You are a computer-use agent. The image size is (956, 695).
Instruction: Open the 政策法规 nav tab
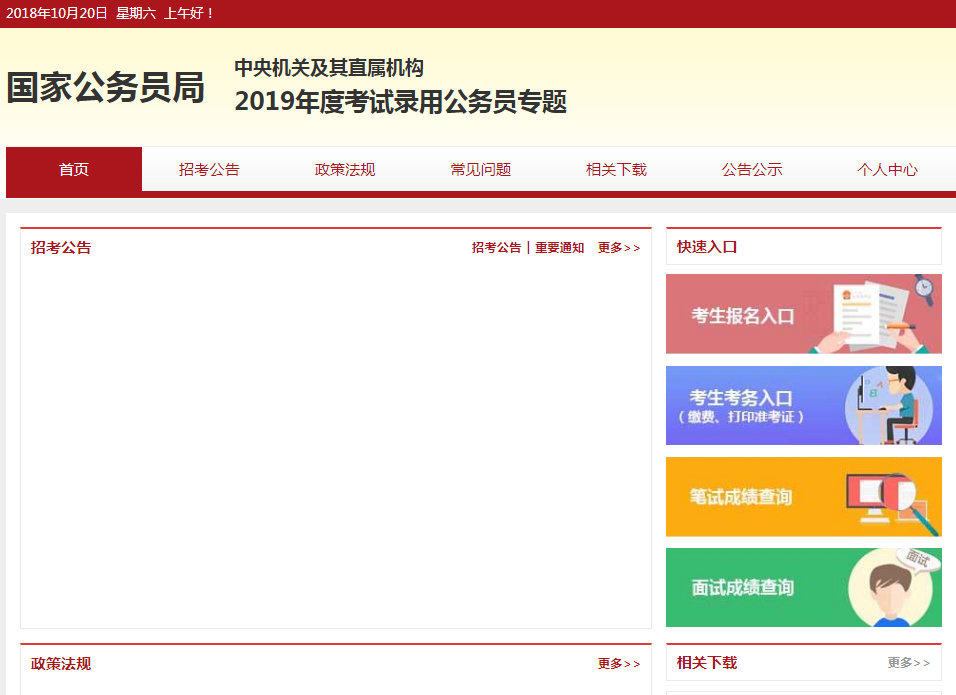(345, 169)
